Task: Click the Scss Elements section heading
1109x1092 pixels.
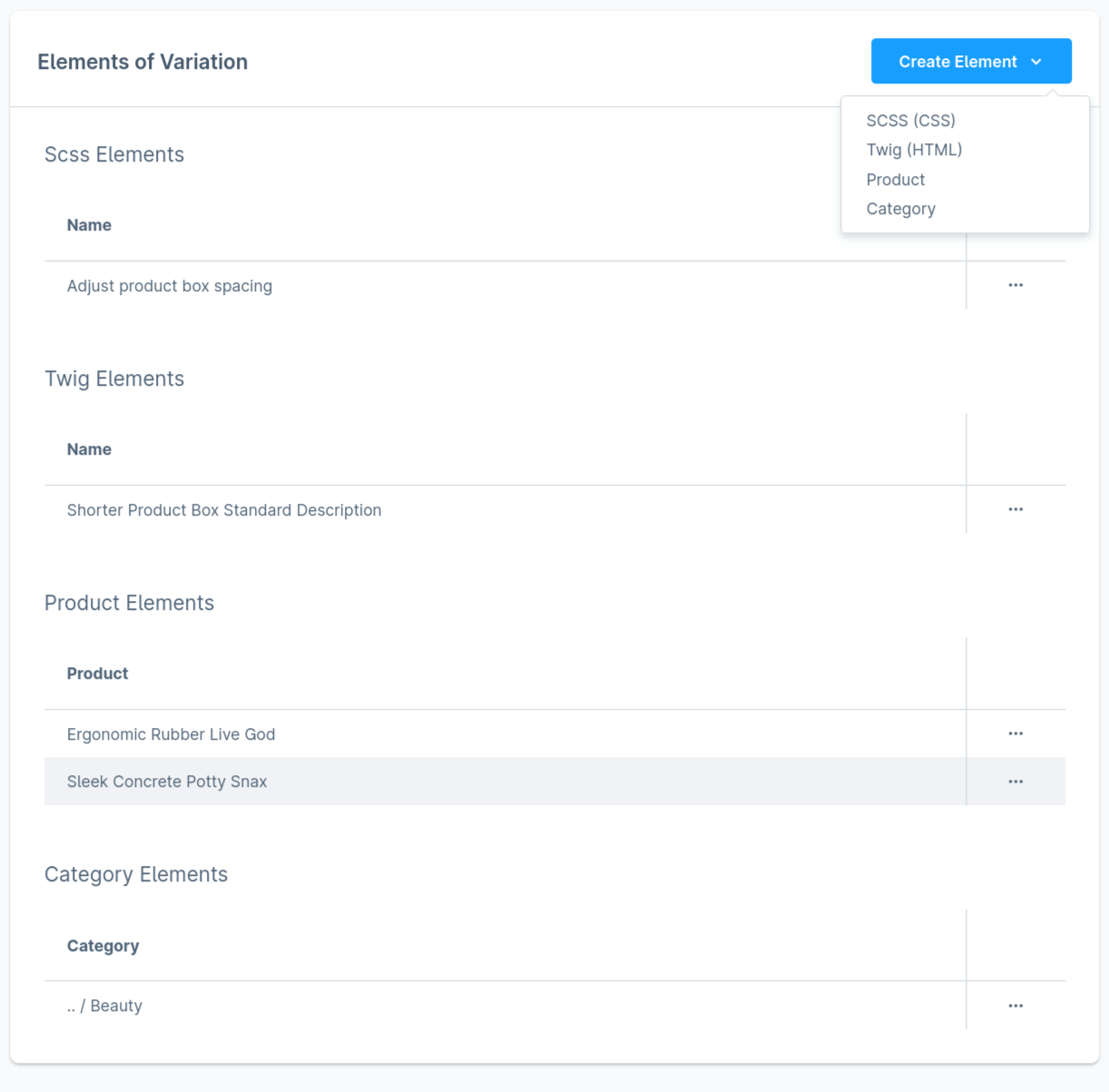Action: point(114,154)
